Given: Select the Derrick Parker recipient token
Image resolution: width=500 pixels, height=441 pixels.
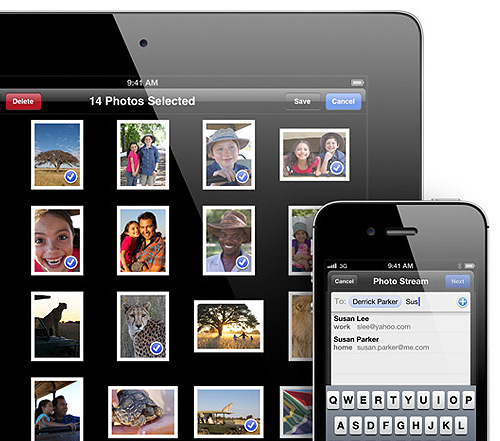Looking at the screenshot, I should [375, 302].
